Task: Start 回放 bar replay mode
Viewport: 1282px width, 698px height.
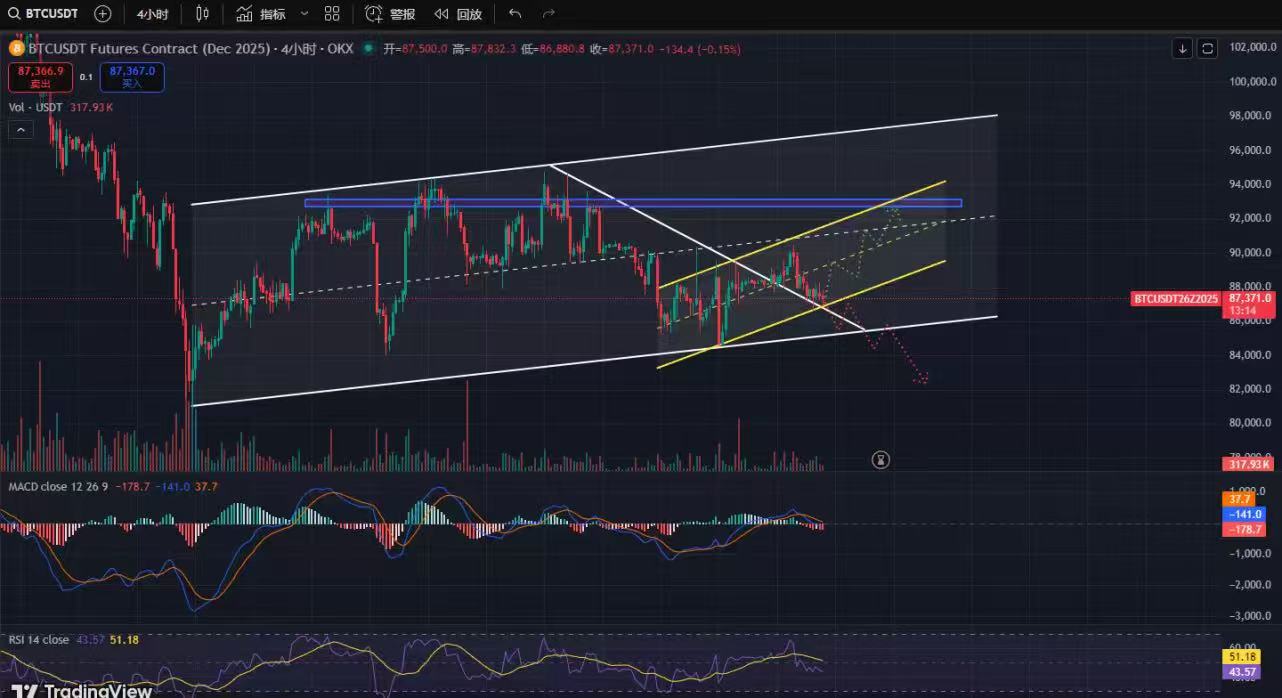Action: (458, 14)
